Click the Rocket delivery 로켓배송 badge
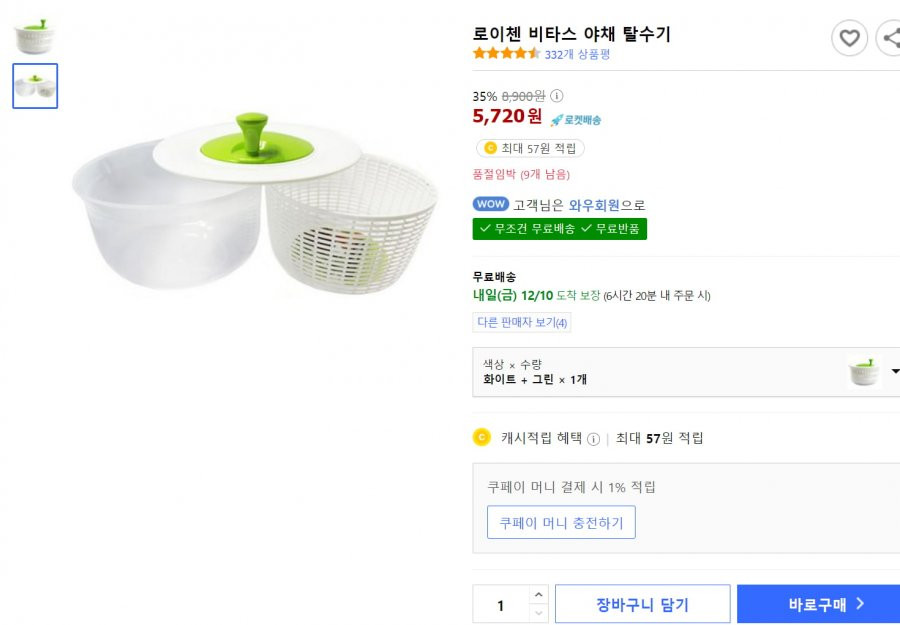Viewport: 900px width, 625px height. point(576,120)
